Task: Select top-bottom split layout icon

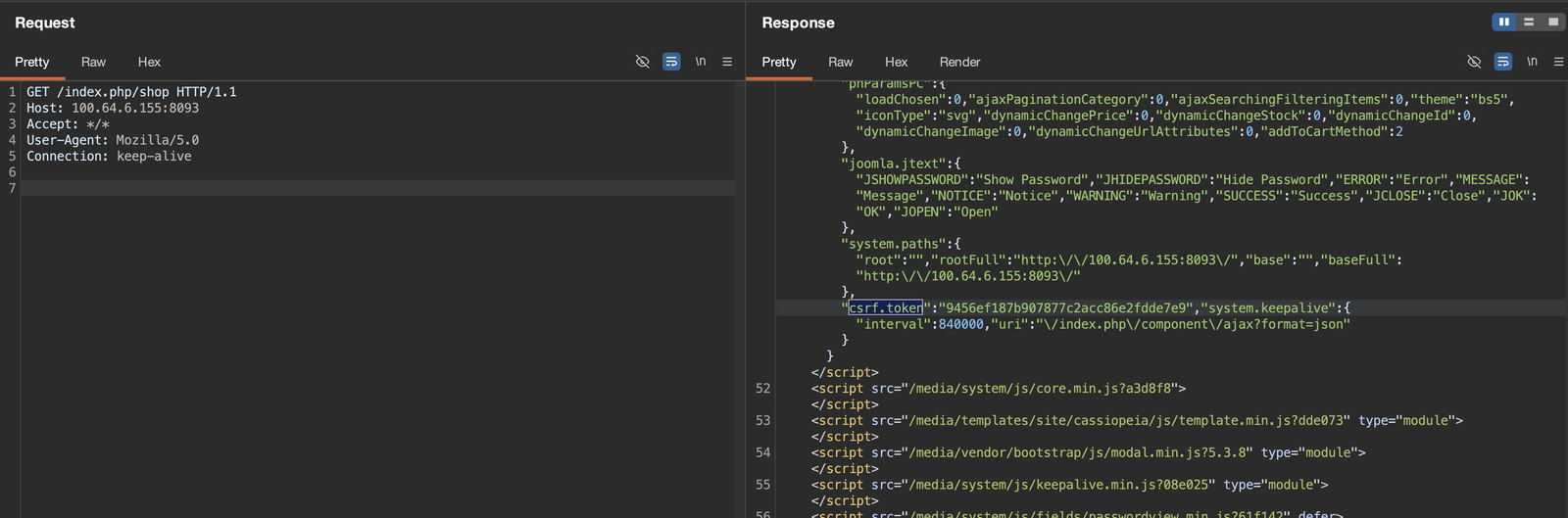Action: [1529, 22]
